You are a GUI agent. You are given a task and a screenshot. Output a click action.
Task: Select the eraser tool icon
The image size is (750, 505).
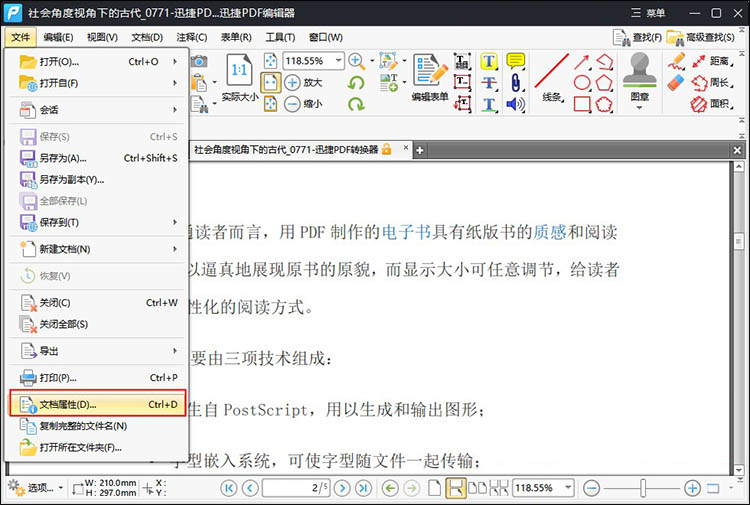[676, 83]
